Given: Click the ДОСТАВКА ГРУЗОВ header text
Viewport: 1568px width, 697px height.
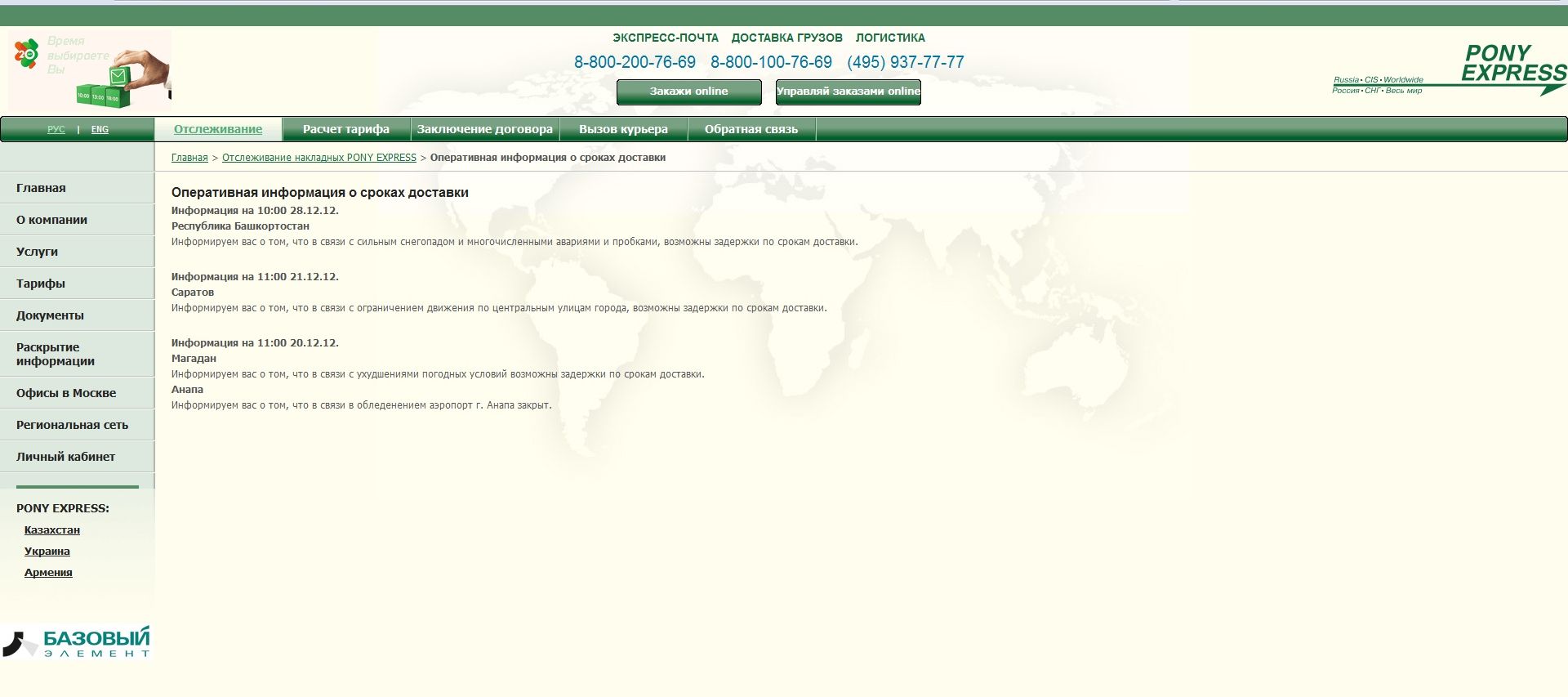Looking at the screenshot, I should click(x=787, y=38).
